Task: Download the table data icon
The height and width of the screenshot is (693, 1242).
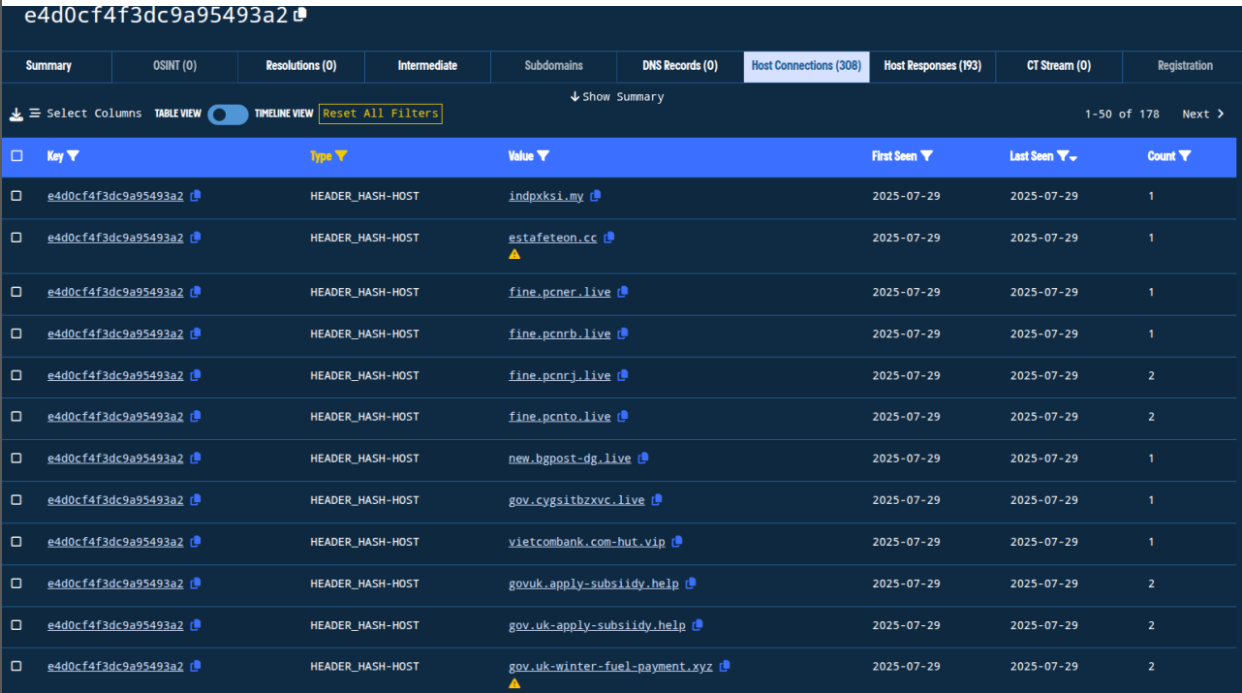Action: click(x=16, y=114)
